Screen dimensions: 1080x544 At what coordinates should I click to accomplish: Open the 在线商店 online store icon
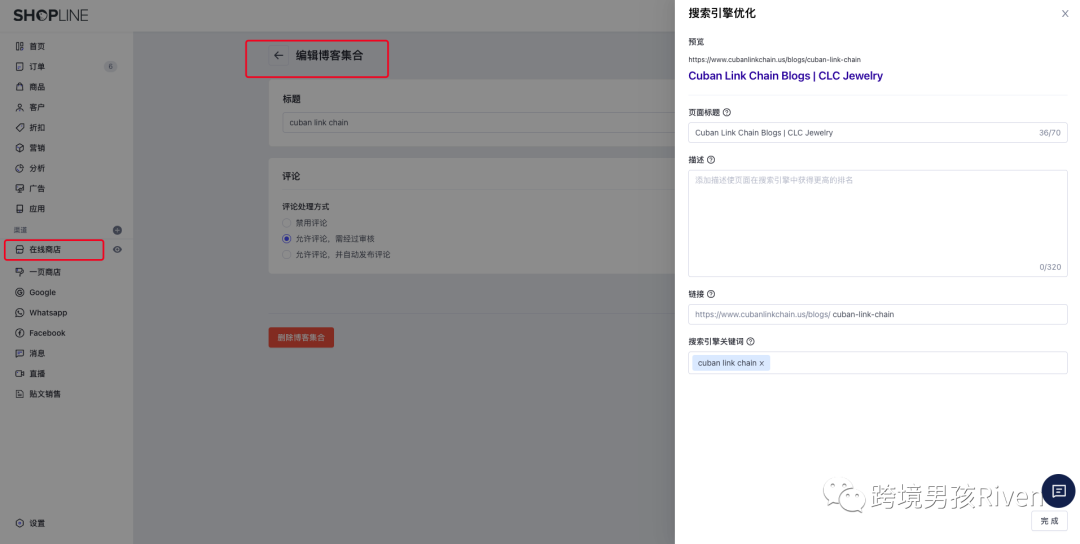click(19, 249)
